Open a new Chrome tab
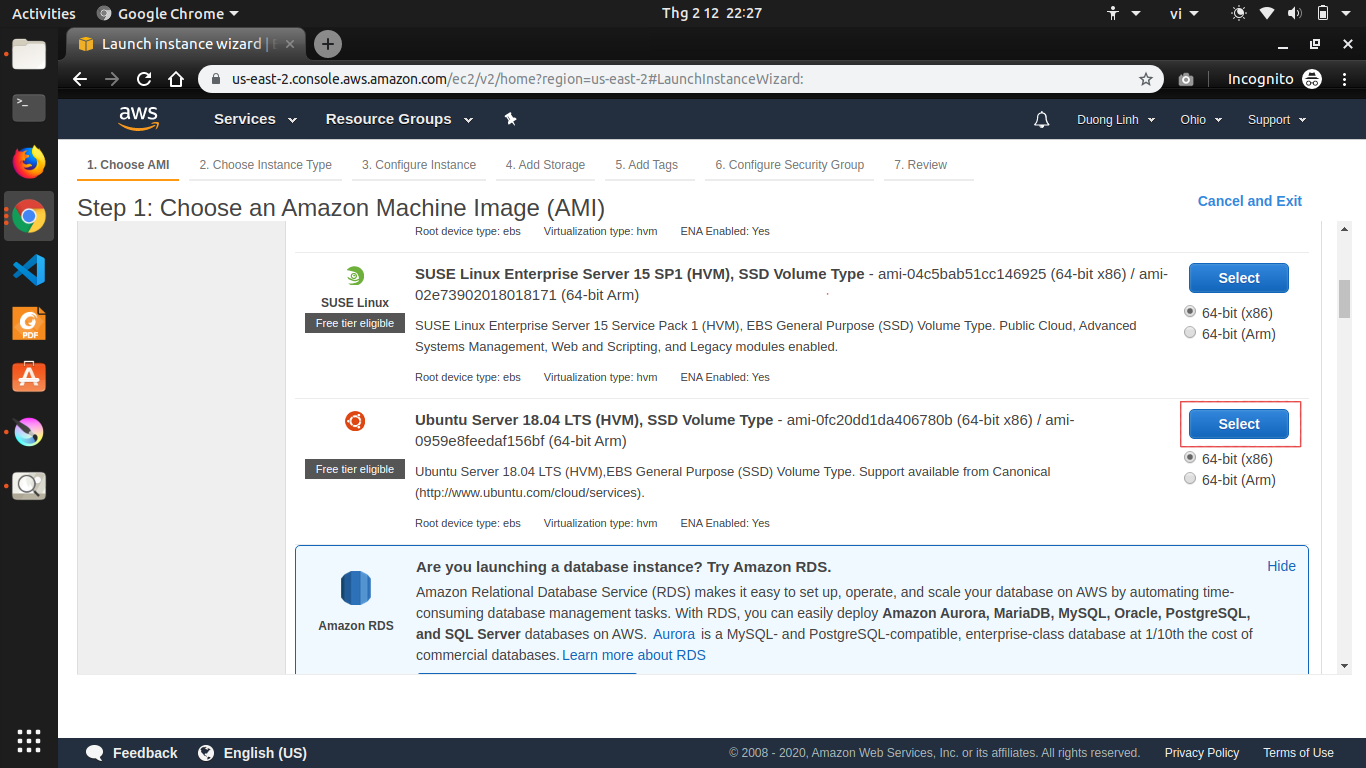This screenshot has width=1366, height=768. tap(327, 44)
